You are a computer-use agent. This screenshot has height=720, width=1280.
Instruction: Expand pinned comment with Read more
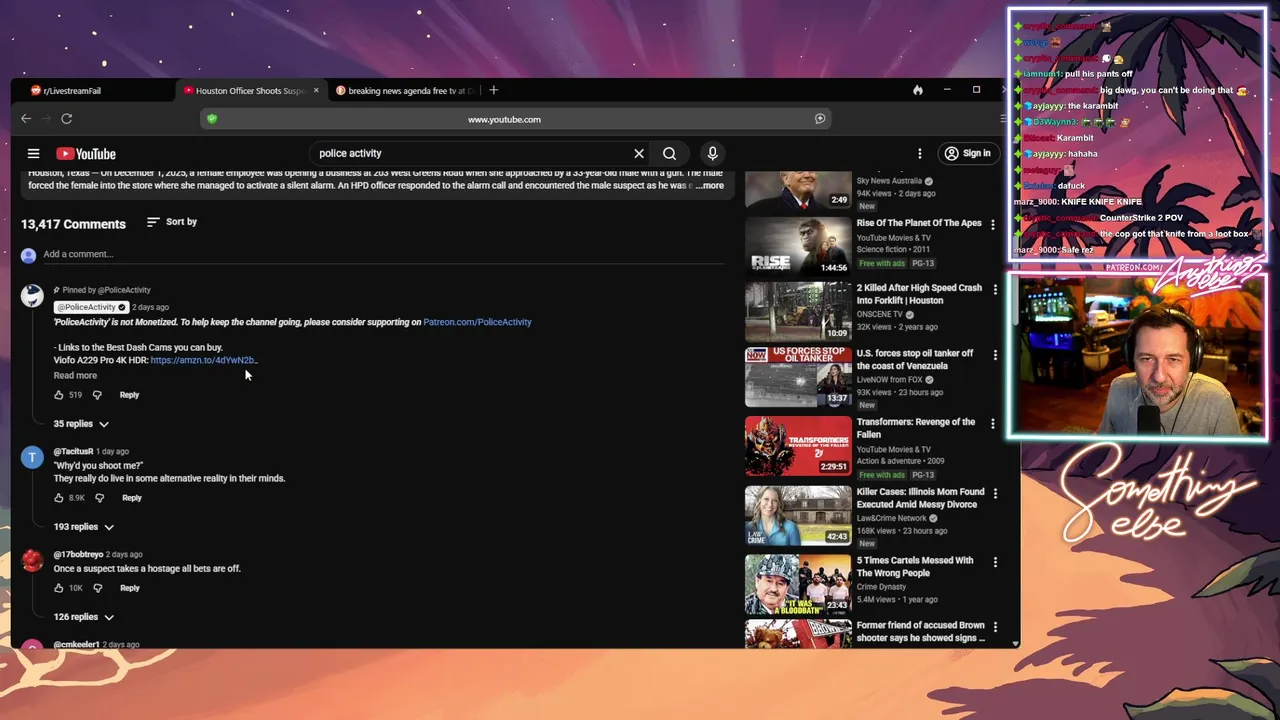click(75, 376)
